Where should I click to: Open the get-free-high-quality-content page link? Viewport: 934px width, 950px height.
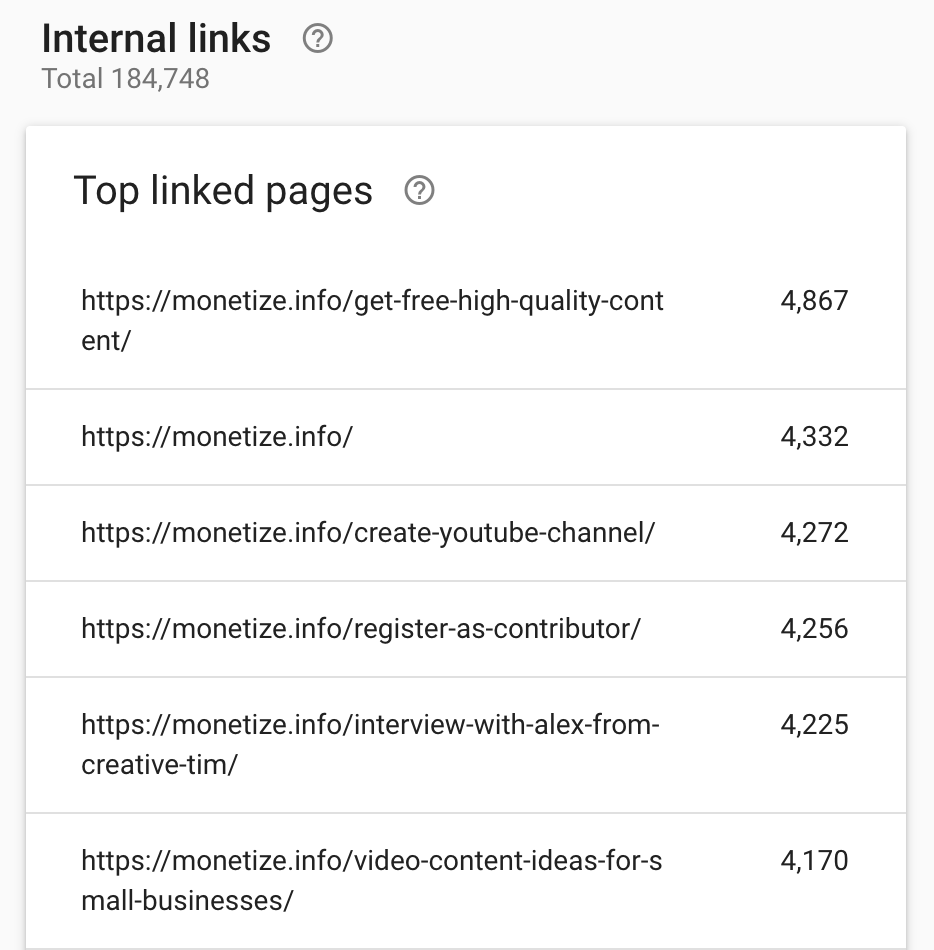(373, 321)
